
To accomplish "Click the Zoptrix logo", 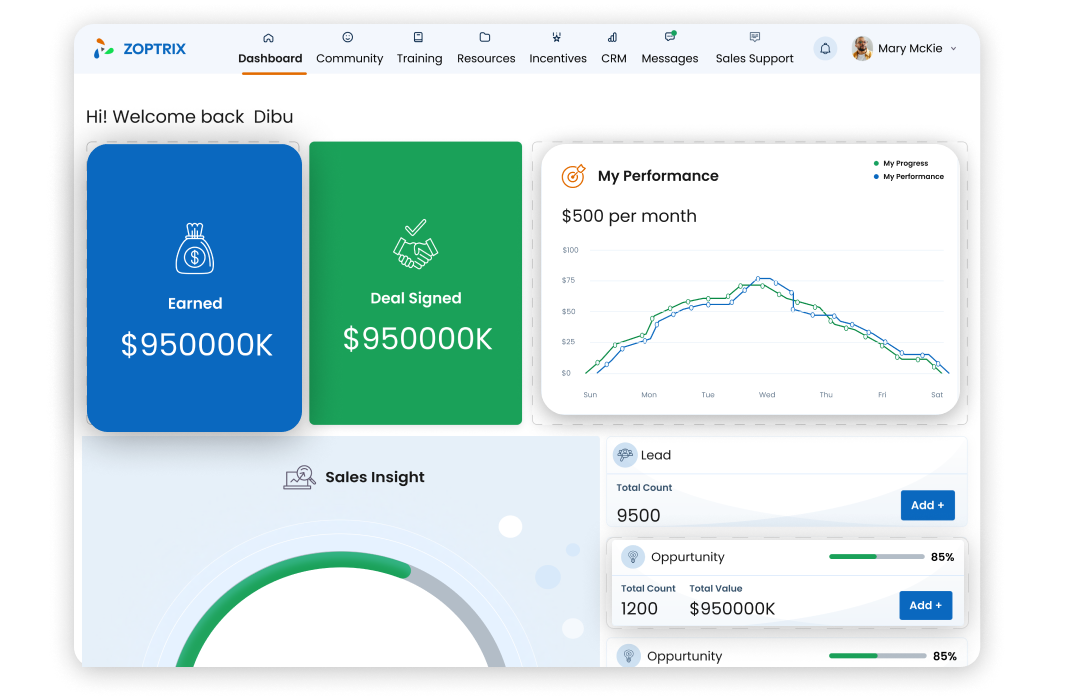I will [x=140, y=48].
